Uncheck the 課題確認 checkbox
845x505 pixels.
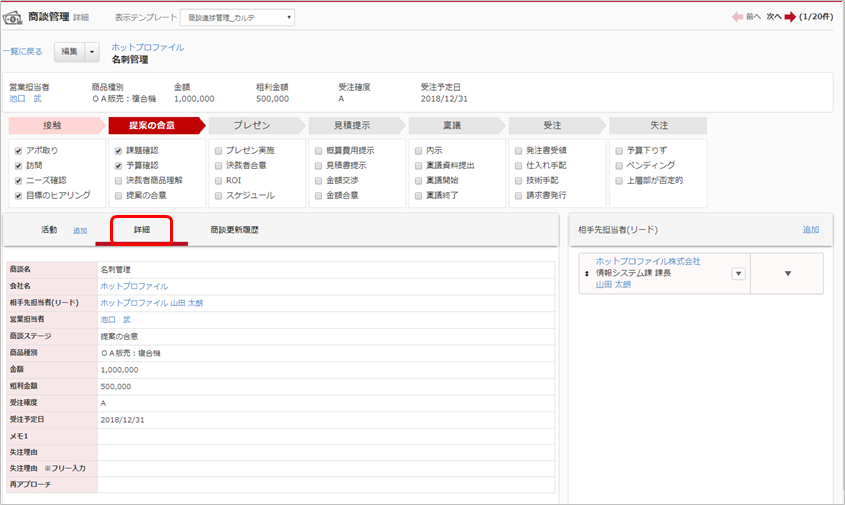[119, 151]
